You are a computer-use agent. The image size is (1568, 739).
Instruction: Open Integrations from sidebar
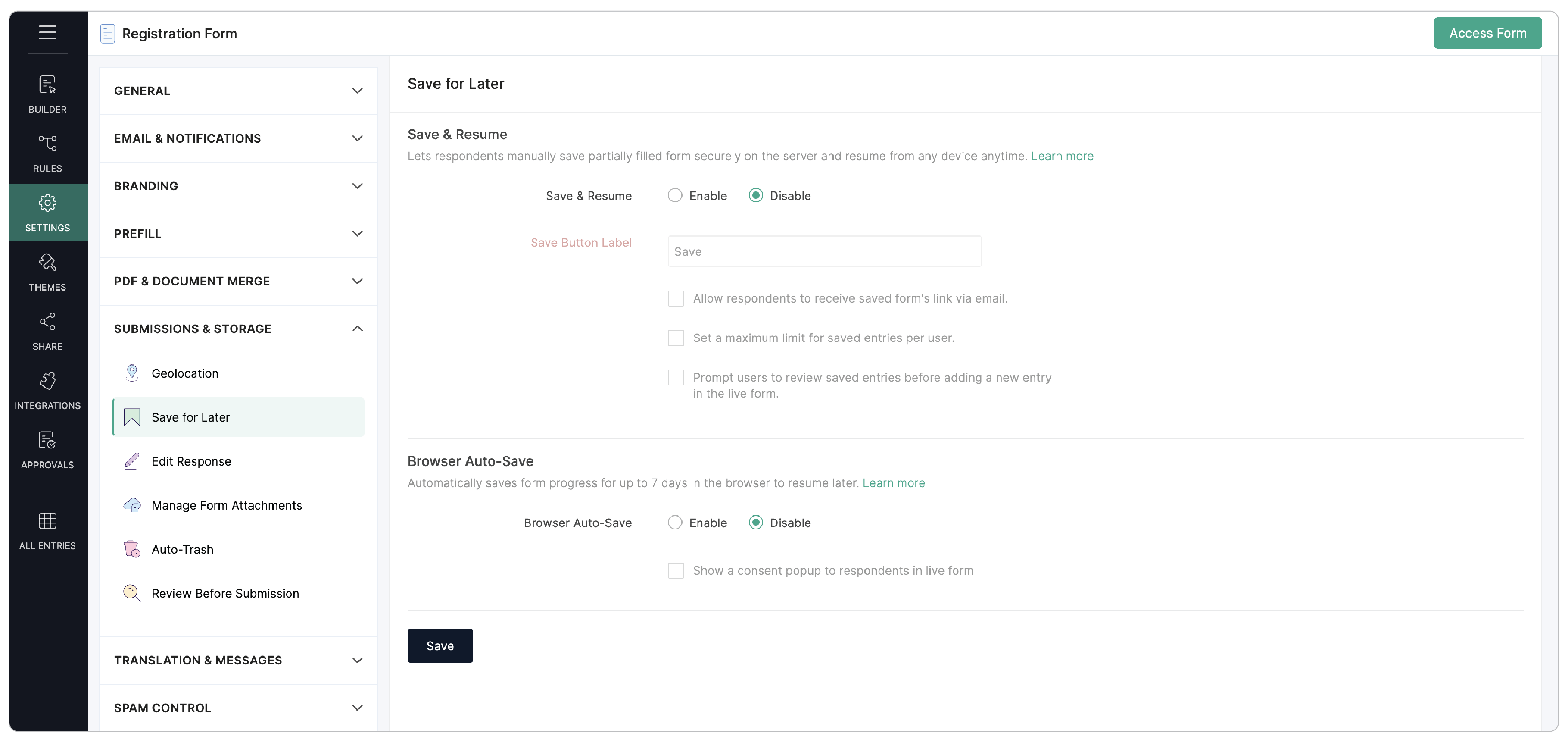tap(47, 390)
